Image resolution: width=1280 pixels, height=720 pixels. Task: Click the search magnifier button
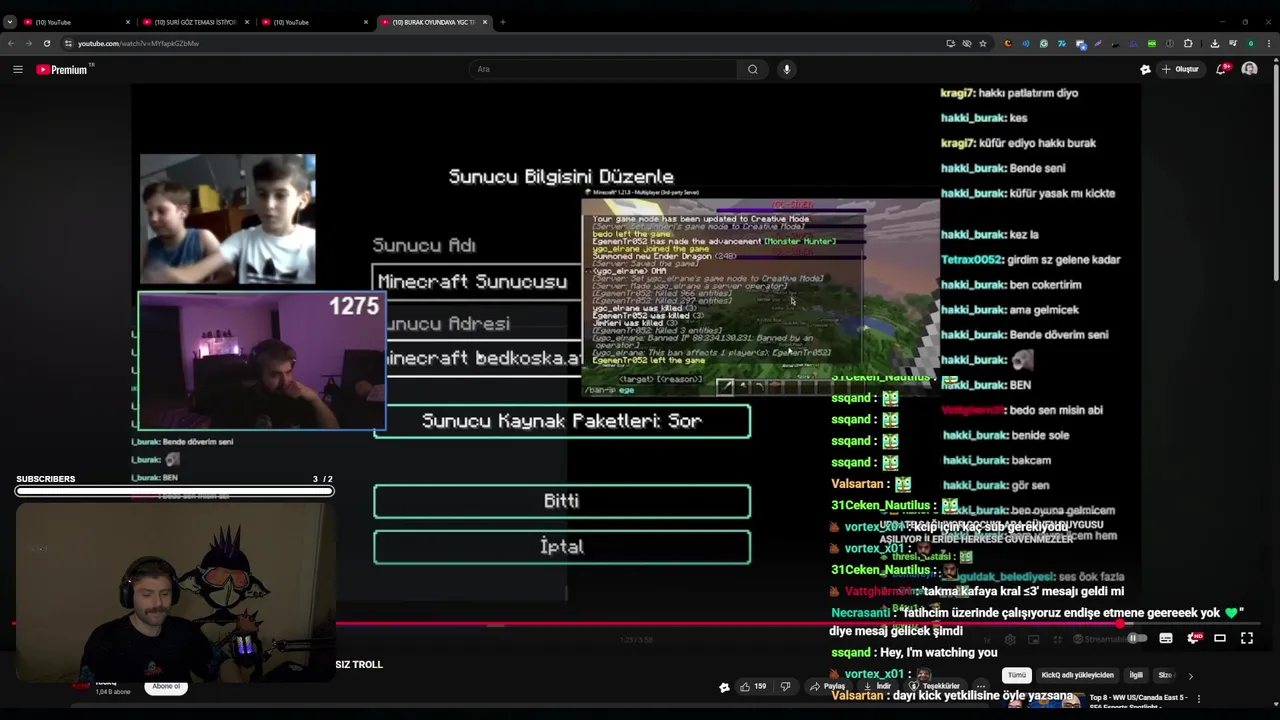click(x=753, y=69)
